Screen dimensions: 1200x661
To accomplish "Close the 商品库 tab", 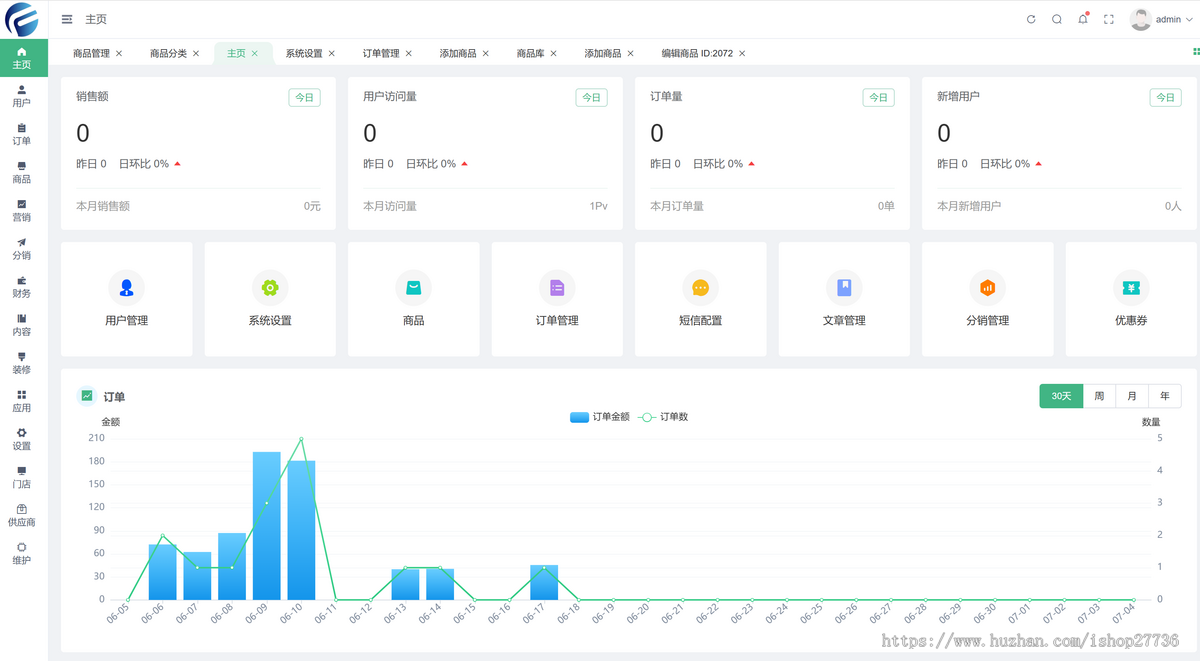I will (x=553, y=53).
